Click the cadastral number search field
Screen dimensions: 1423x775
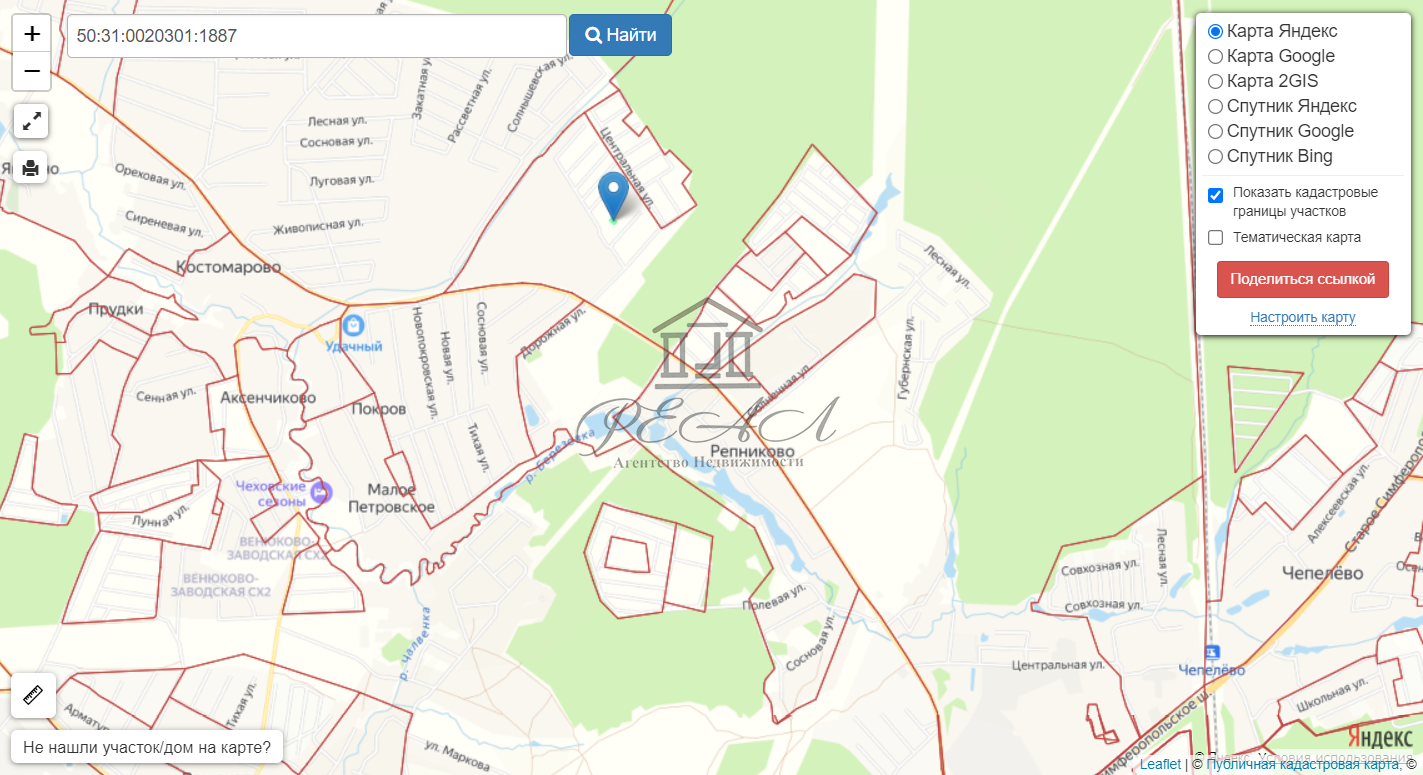(317, 35)
